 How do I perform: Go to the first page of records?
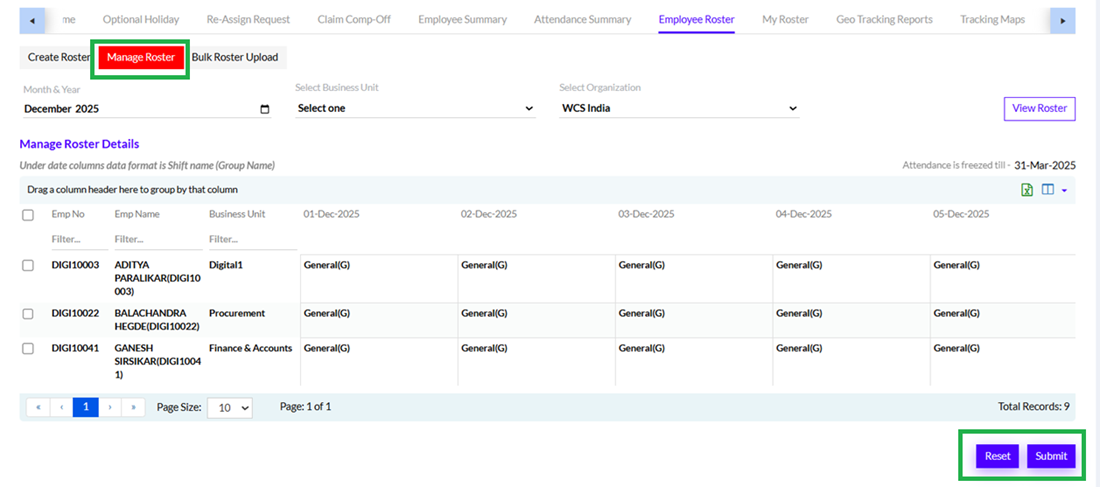(x=37, y=407)
